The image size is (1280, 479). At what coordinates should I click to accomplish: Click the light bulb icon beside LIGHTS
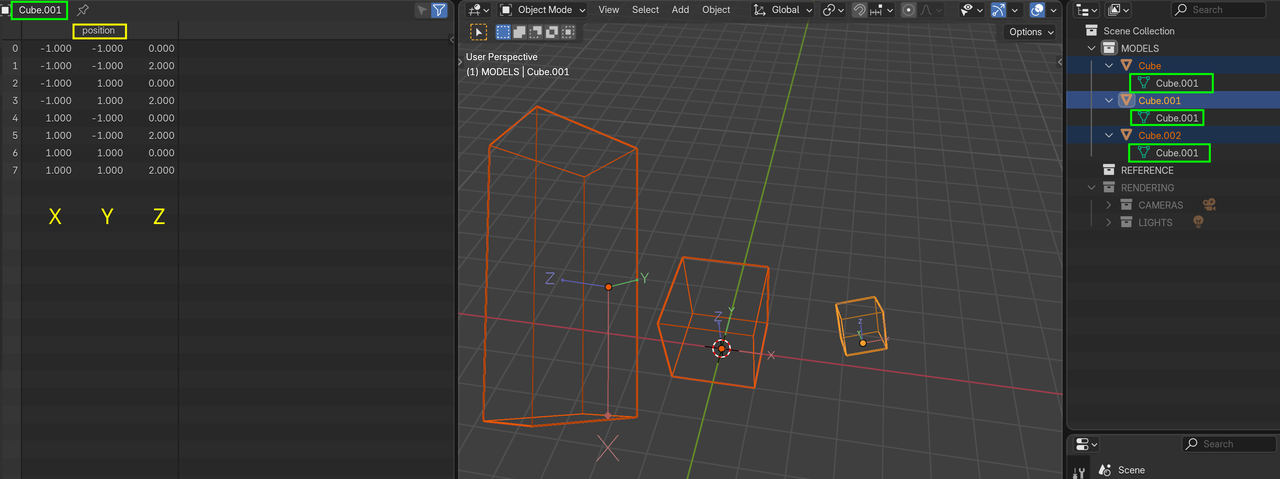[1198, 222]
